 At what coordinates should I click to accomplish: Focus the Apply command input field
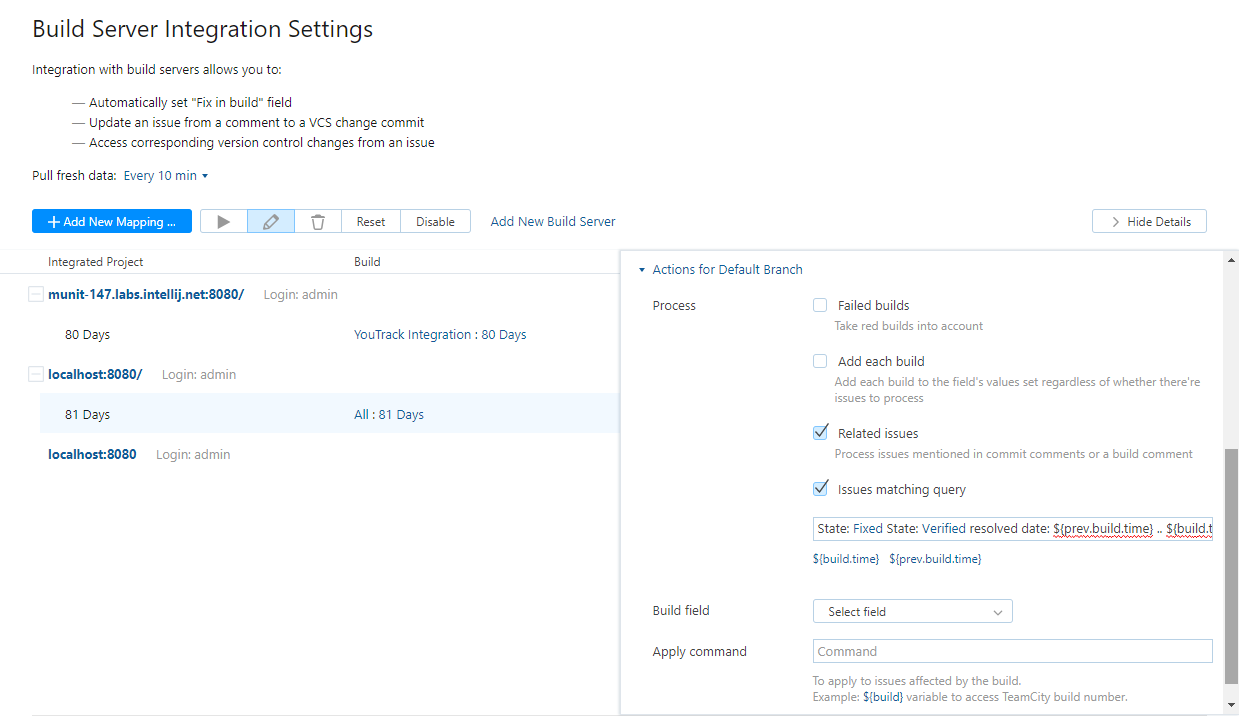[1012, 651]
